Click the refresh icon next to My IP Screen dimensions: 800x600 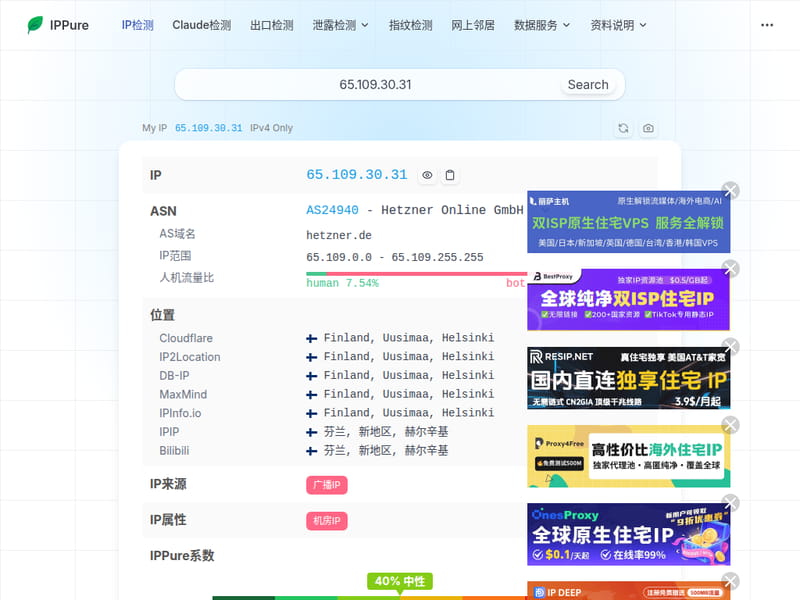pos(623,128)
